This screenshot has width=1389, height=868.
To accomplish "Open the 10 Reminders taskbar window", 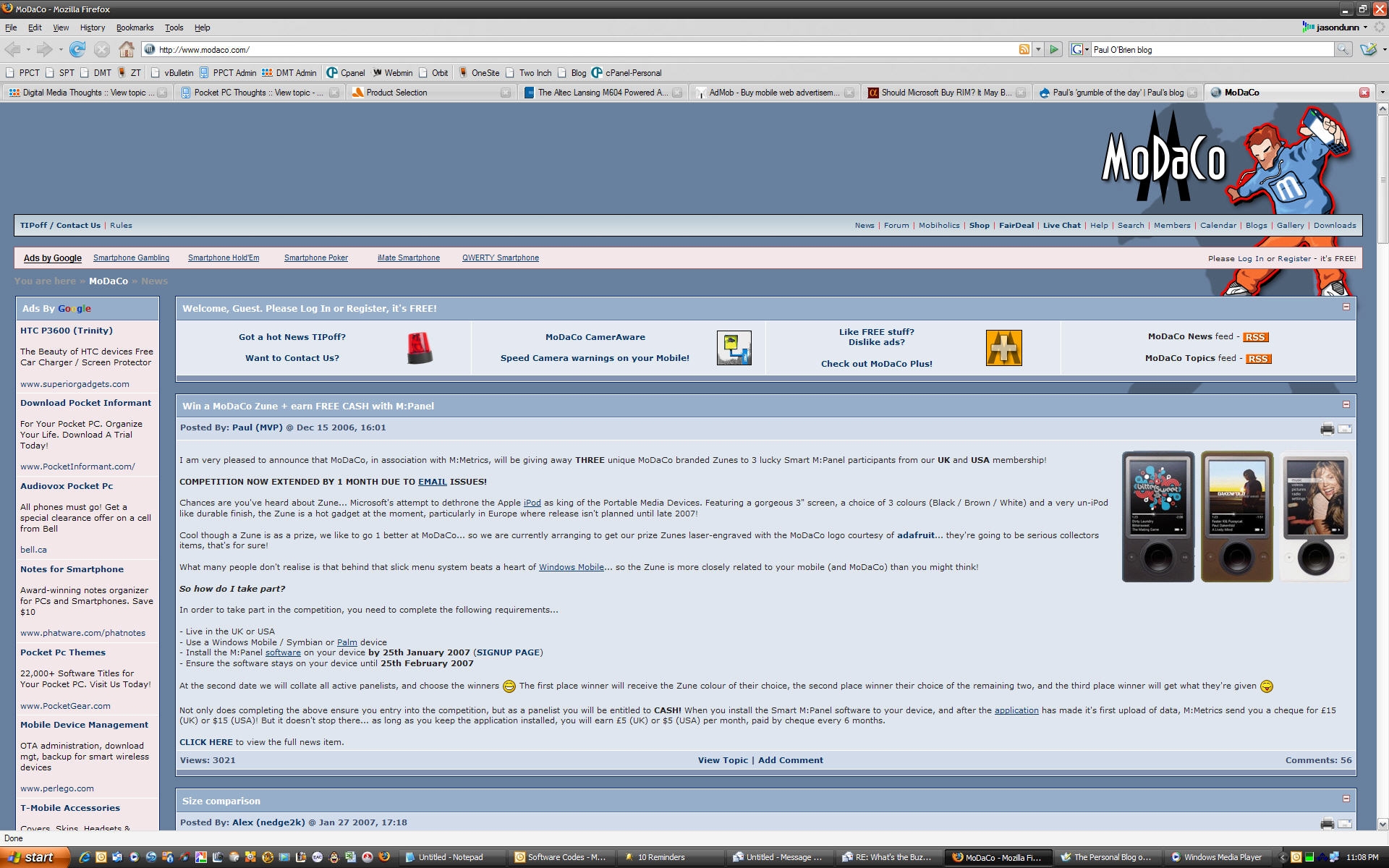I will (x=671, y=857).
